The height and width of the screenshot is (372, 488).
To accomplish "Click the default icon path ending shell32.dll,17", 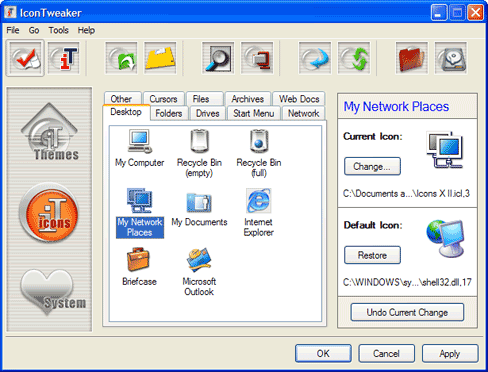I will coord(407,282).
